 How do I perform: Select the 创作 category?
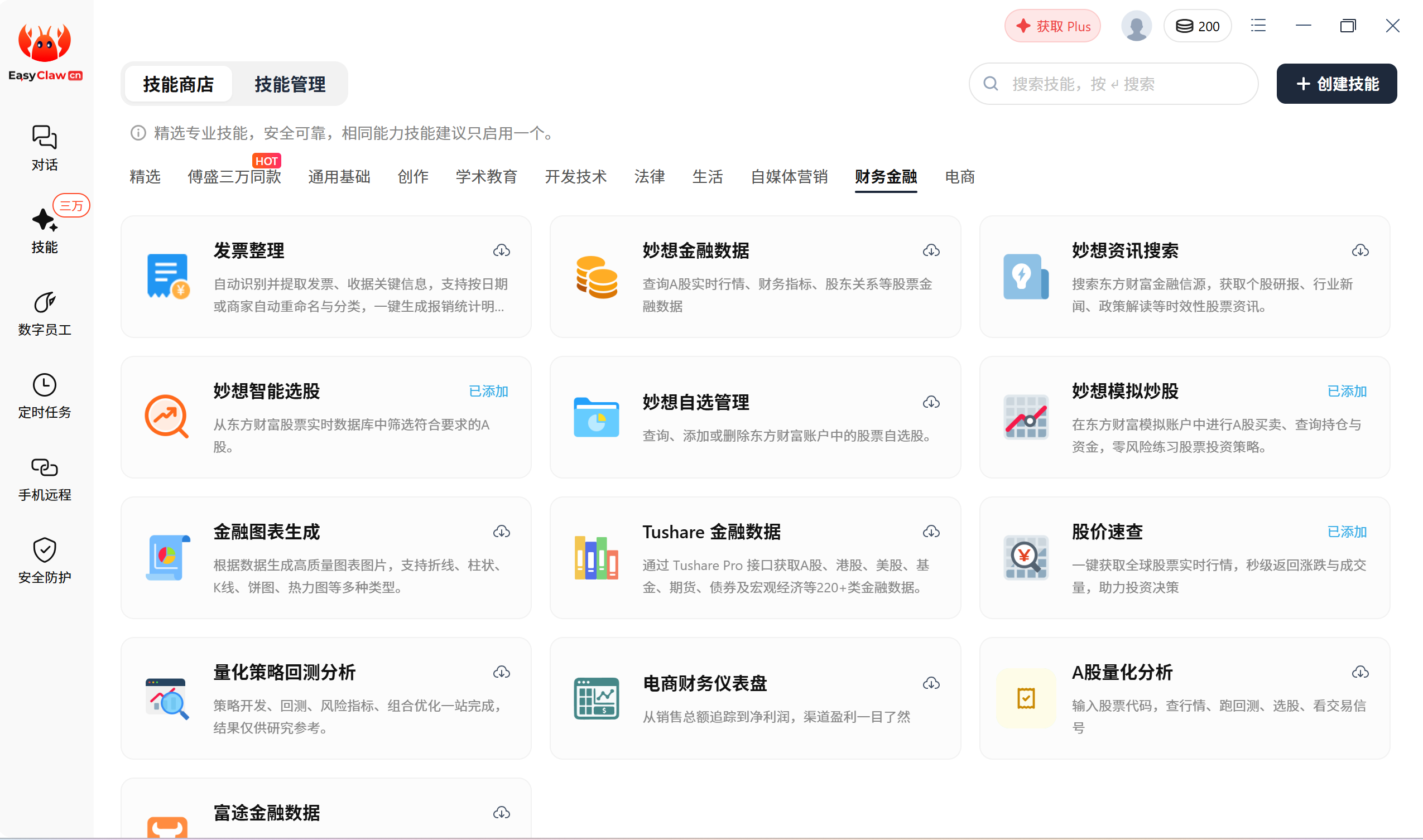413,177
